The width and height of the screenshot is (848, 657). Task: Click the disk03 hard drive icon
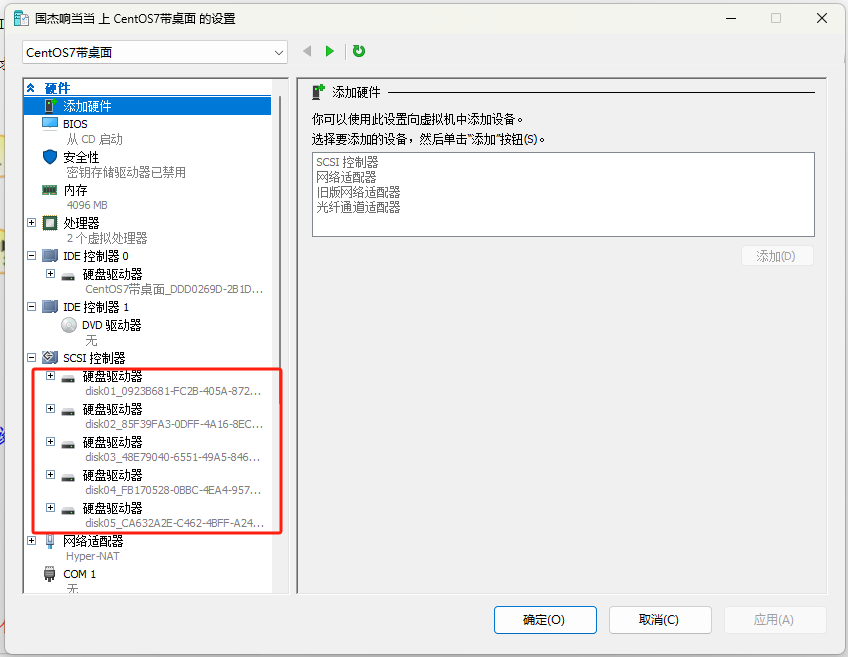[68, 444]
